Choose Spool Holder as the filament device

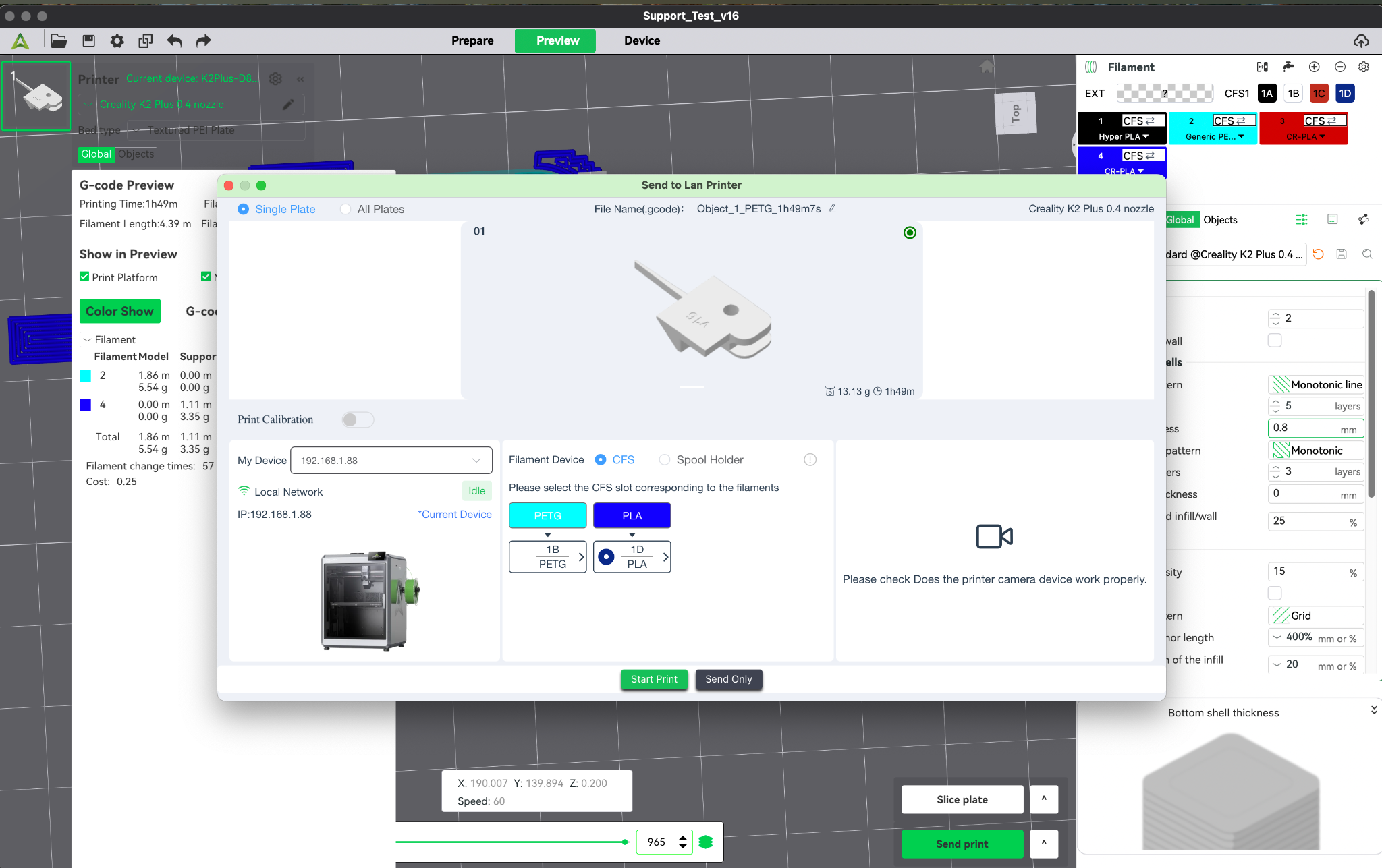click(x=701, y=460)
